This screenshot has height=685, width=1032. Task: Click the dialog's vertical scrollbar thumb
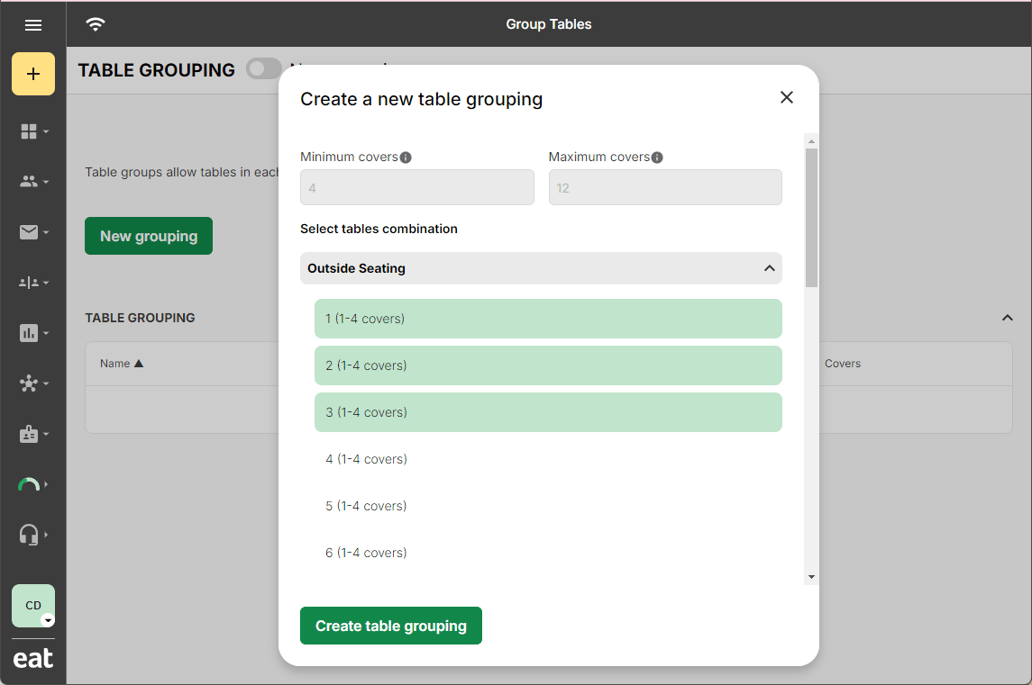point(811,216)
